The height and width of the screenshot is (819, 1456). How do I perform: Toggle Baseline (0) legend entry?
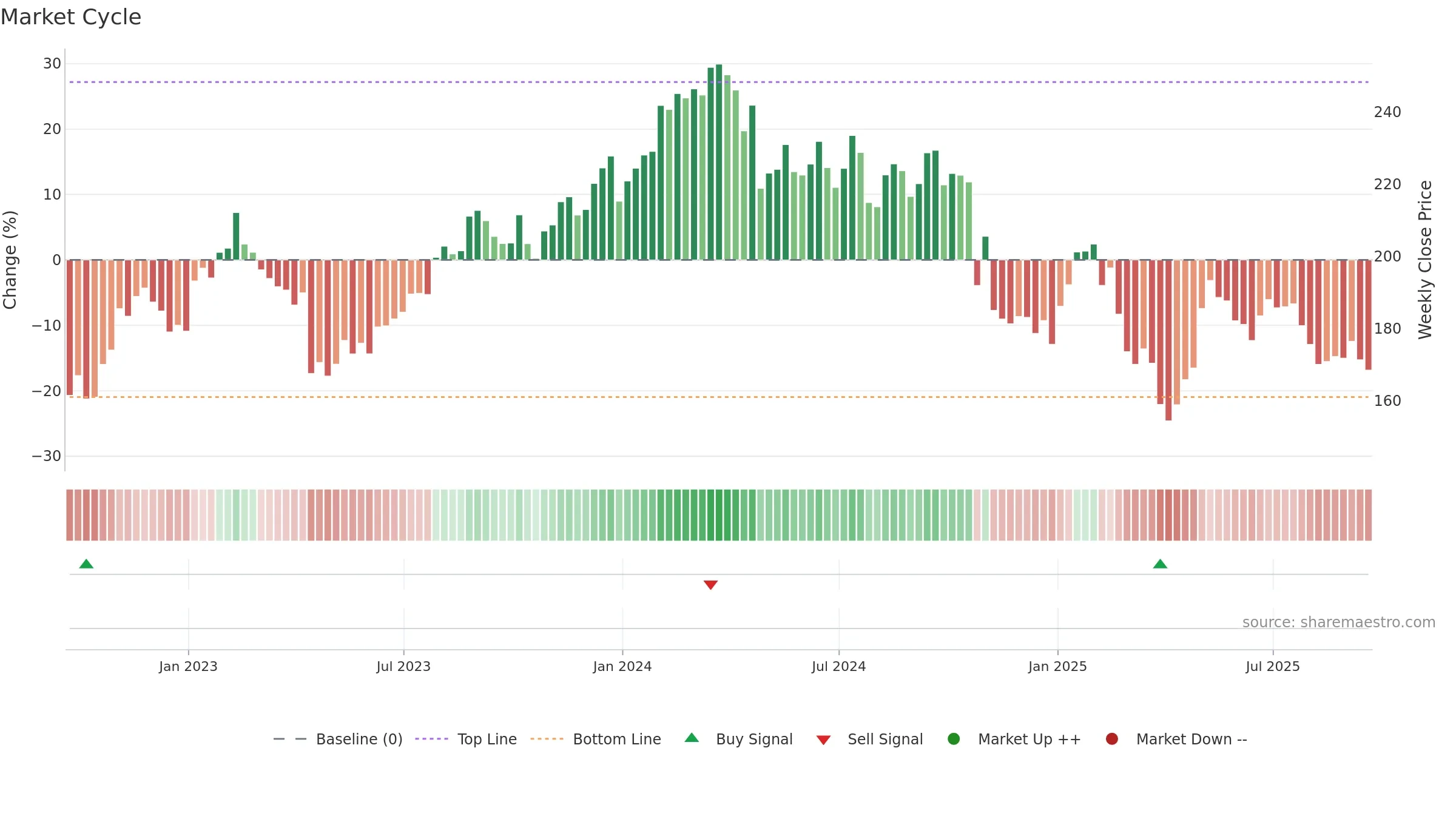click(338, 739)
